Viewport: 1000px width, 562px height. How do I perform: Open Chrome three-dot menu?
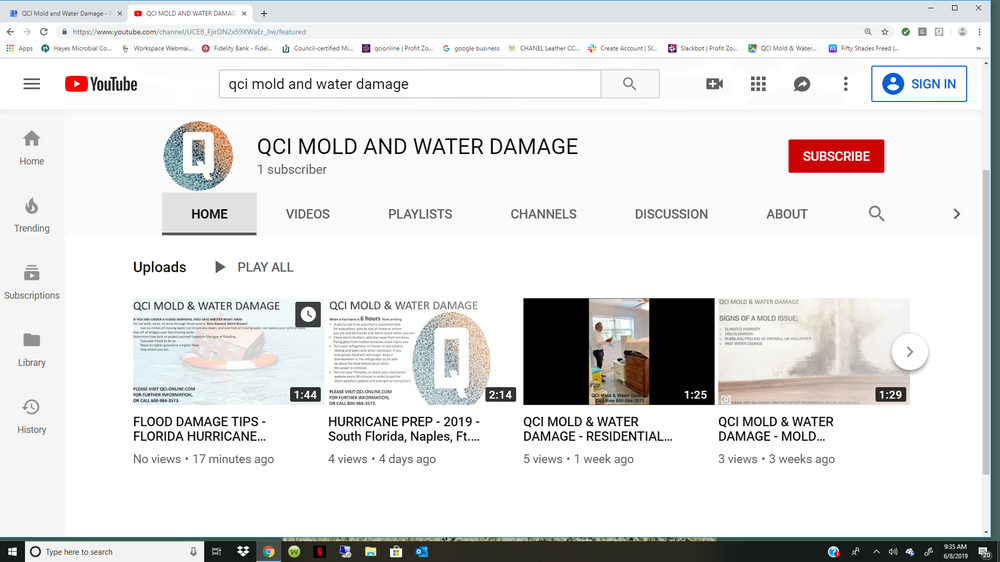979,32
